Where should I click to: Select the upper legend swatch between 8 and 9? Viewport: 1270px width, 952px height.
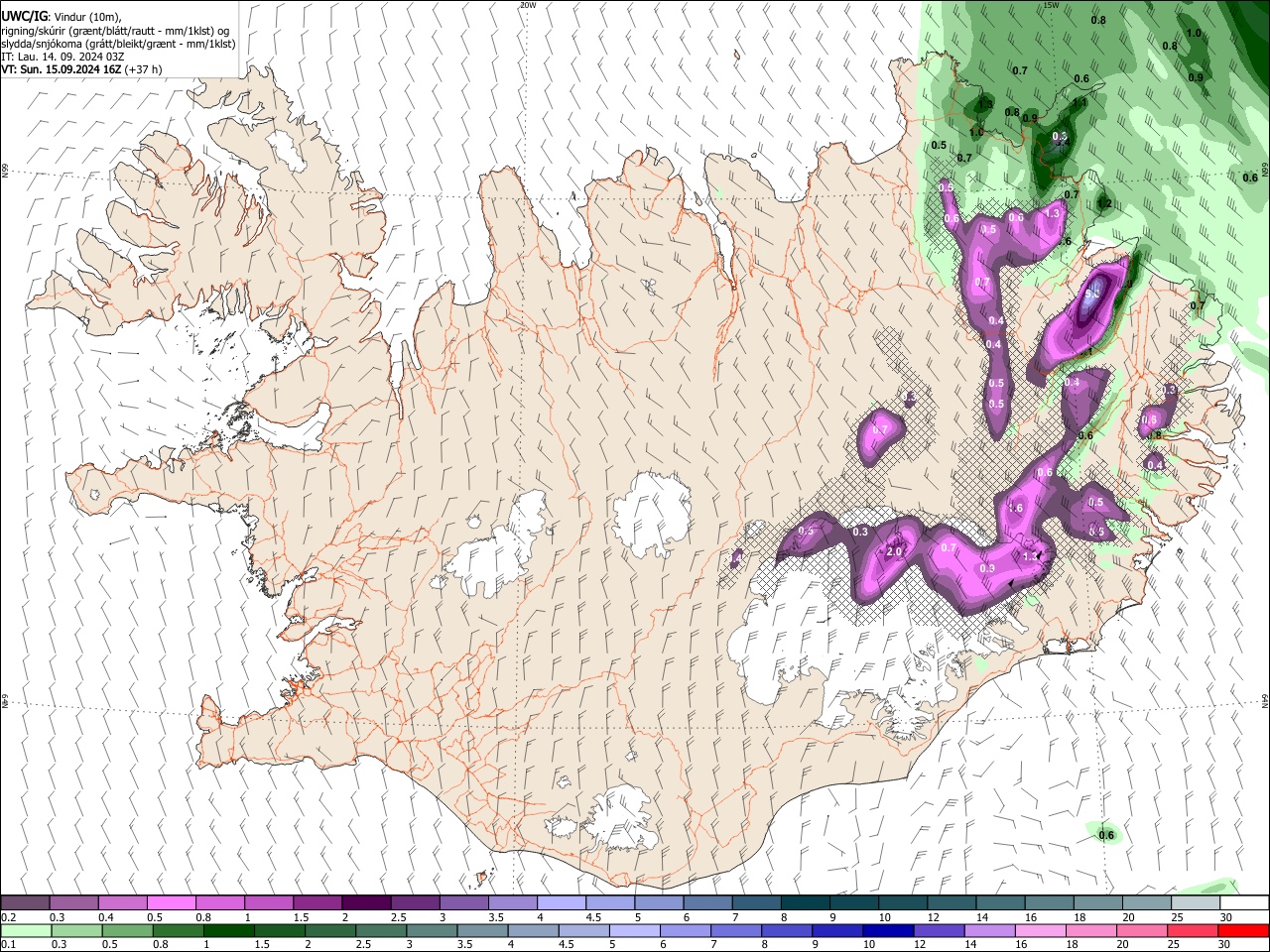pos(805,902)
